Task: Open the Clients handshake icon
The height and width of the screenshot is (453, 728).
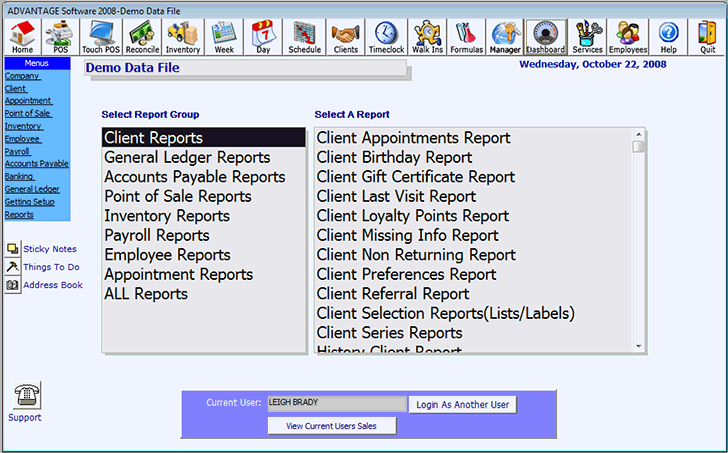Action: (x=345, y=37)
